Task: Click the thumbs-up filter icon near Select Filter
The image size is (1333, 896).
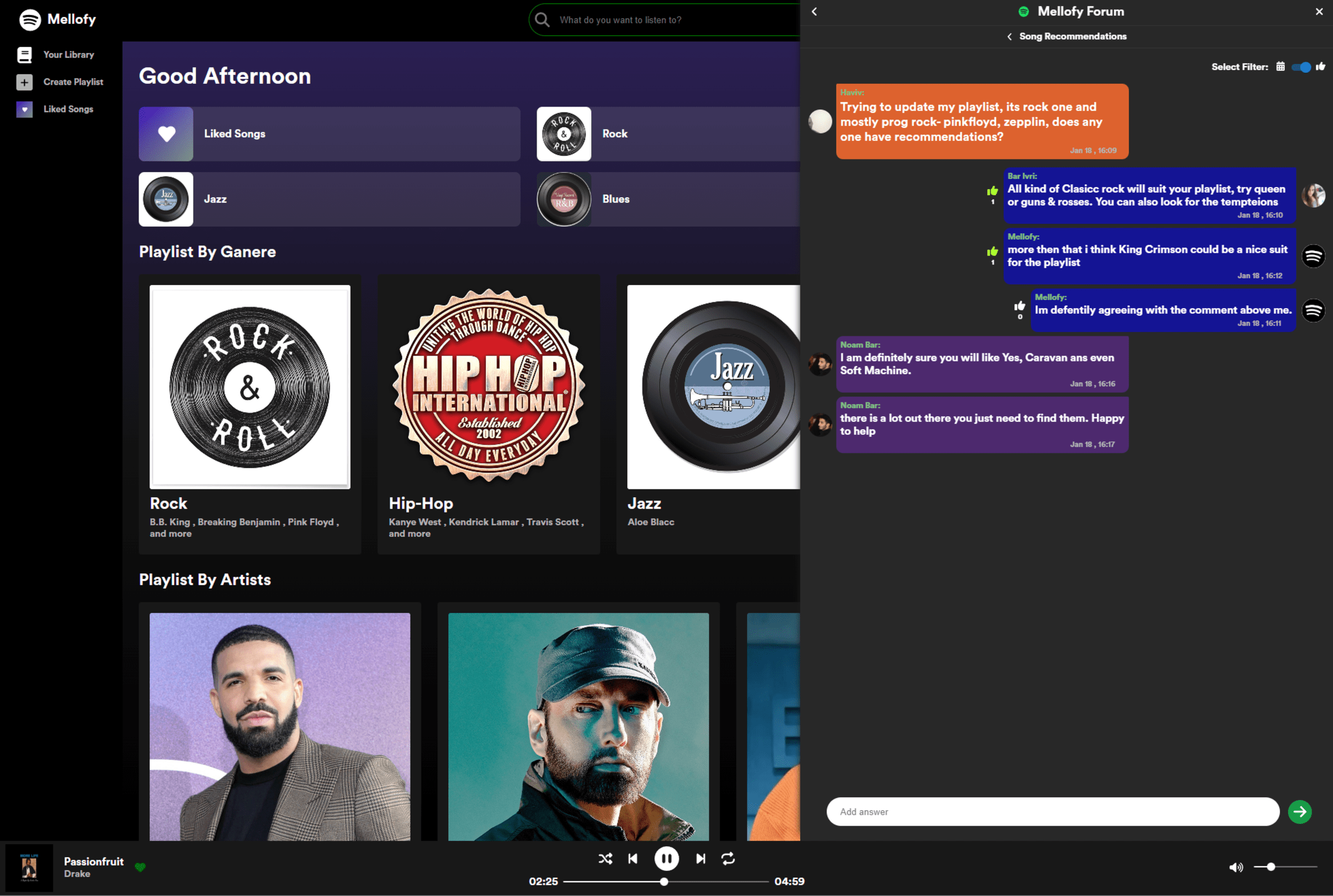Action: point(1321,67)
